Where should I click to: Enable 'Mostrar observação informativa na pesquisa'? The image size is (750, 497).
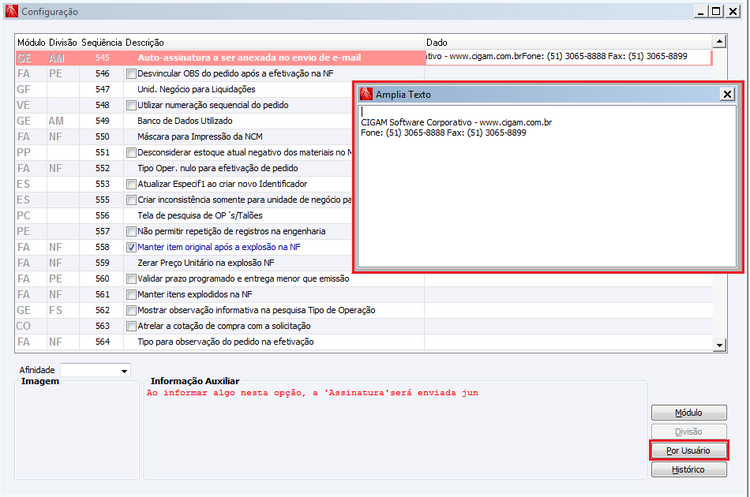pos(131,310)
